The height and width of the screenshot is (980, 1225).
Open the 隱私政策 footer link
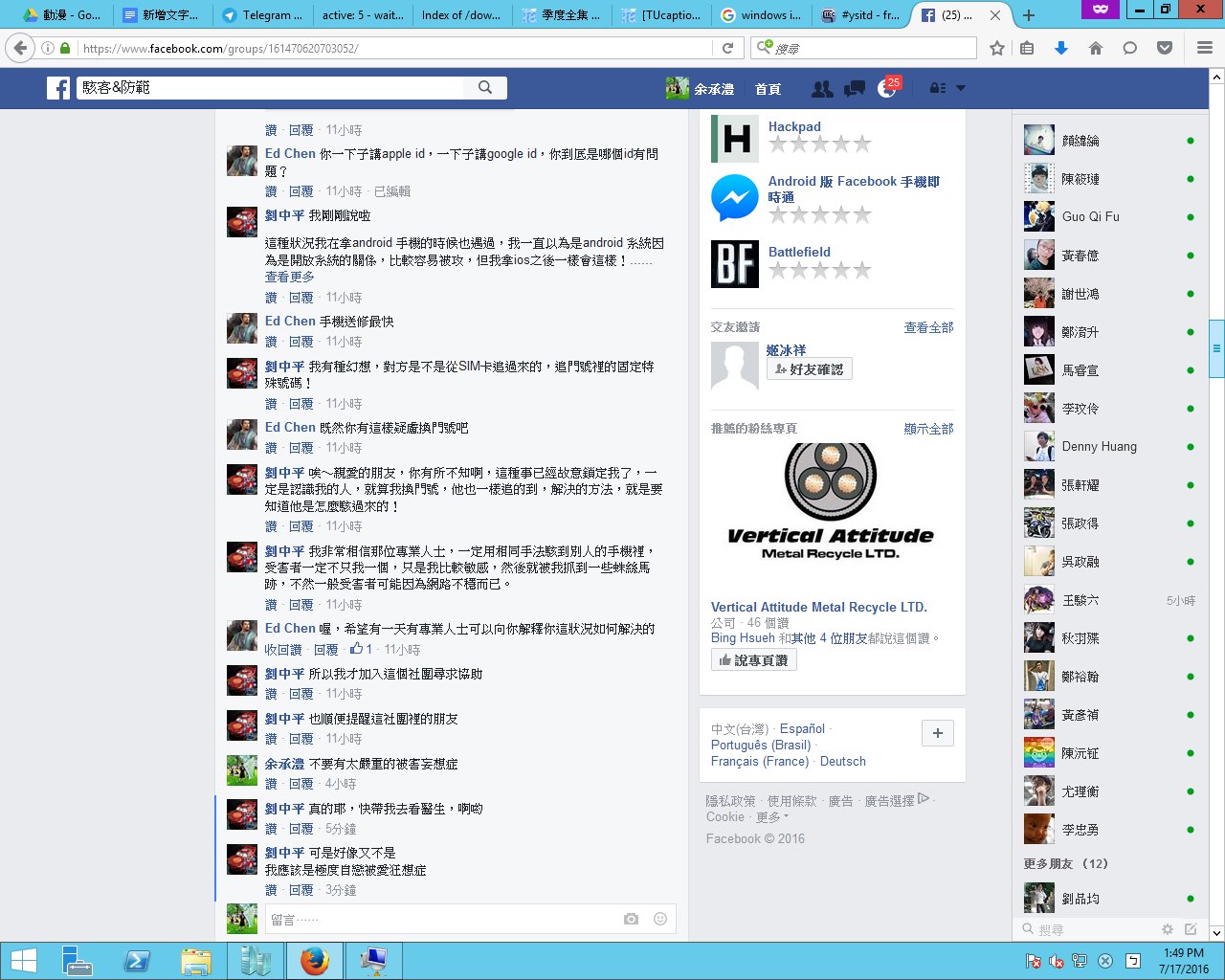coord(731,801)
